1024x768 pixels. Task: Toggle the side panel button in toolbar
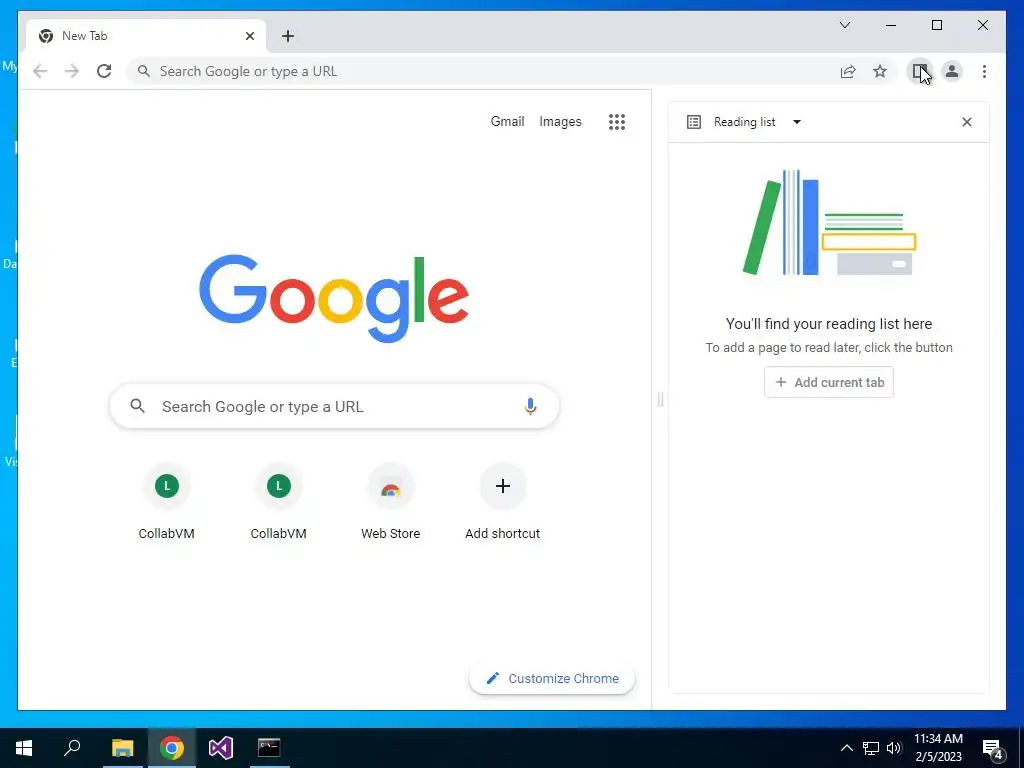pyautogui.click(x=920, y=71)
